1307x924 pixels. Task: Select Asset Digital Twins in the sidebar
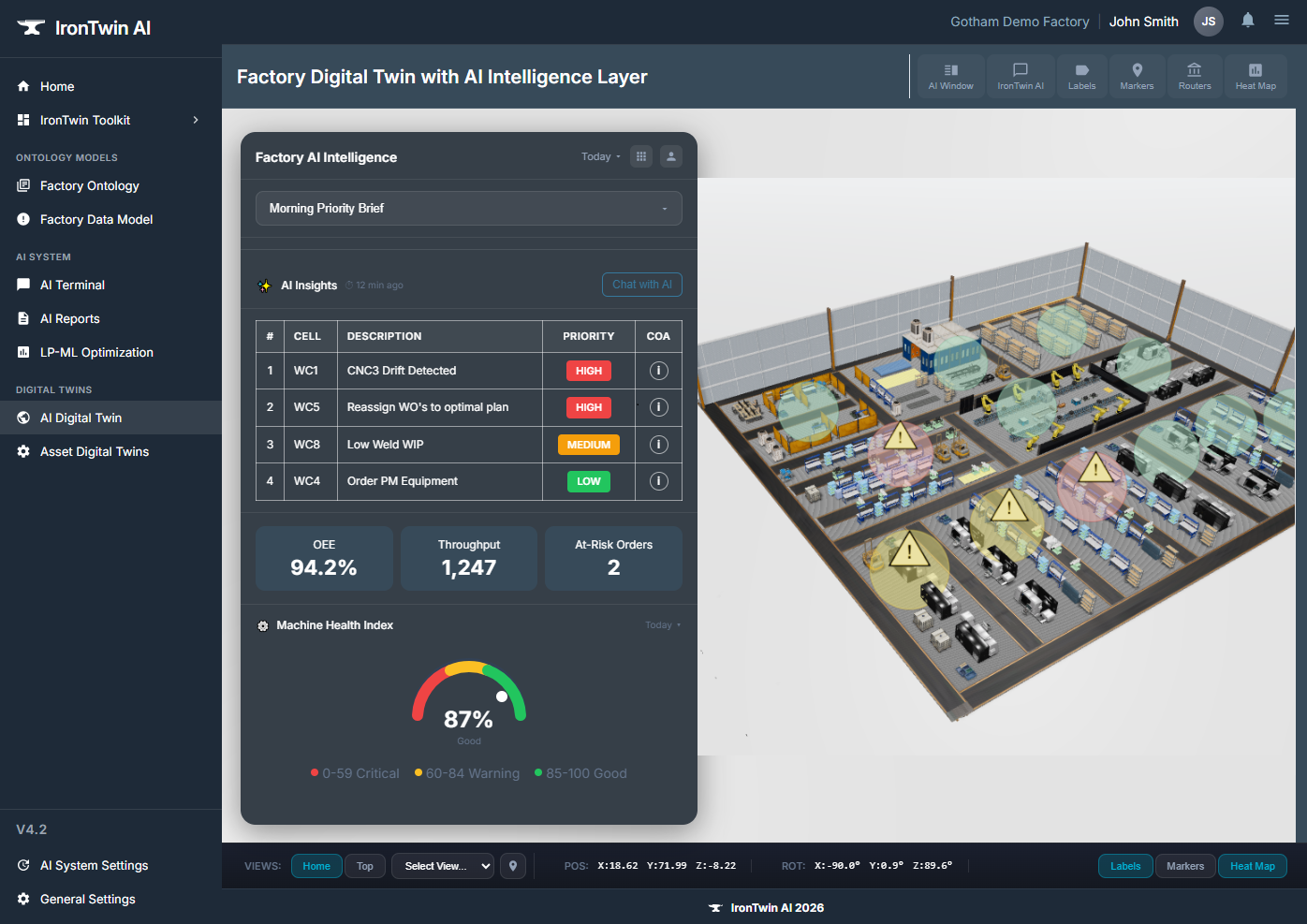[x=94, y=451]
